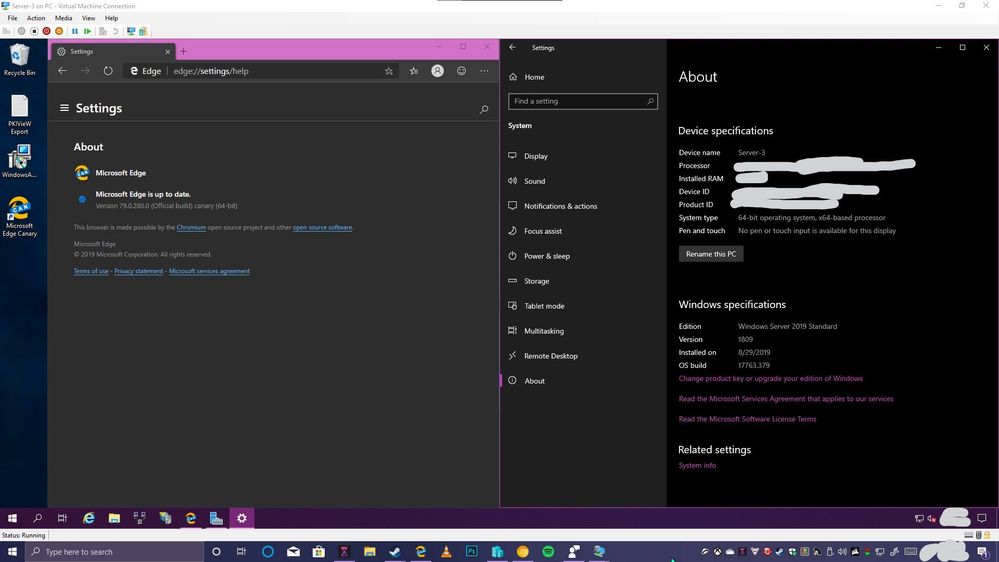Open the Privacy statement link

pyautogui.click(x=139, y=271)
